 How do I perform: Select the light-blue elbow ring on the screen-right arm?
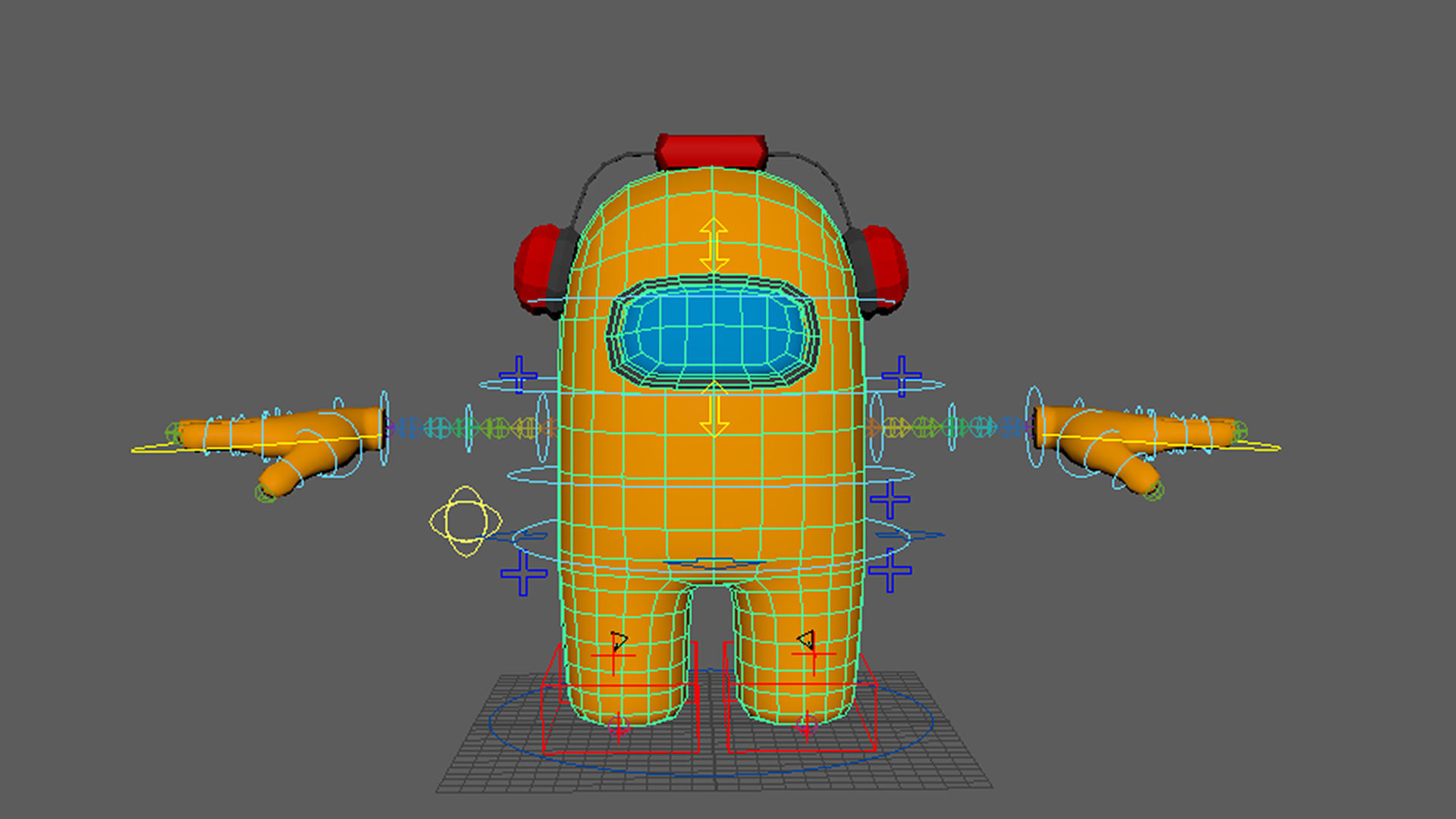(952, 427)
